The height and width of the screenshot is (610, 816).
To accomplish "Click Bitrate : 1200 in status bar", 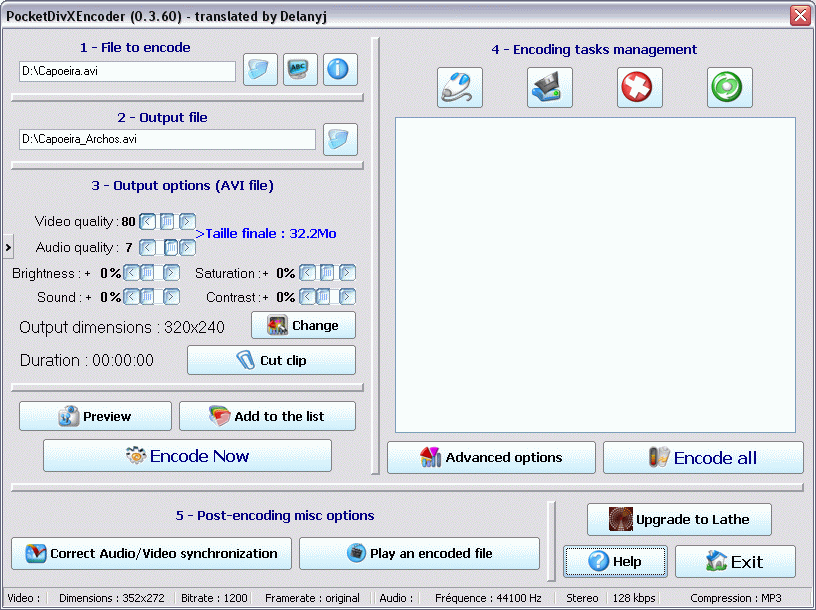I will 214,598.
